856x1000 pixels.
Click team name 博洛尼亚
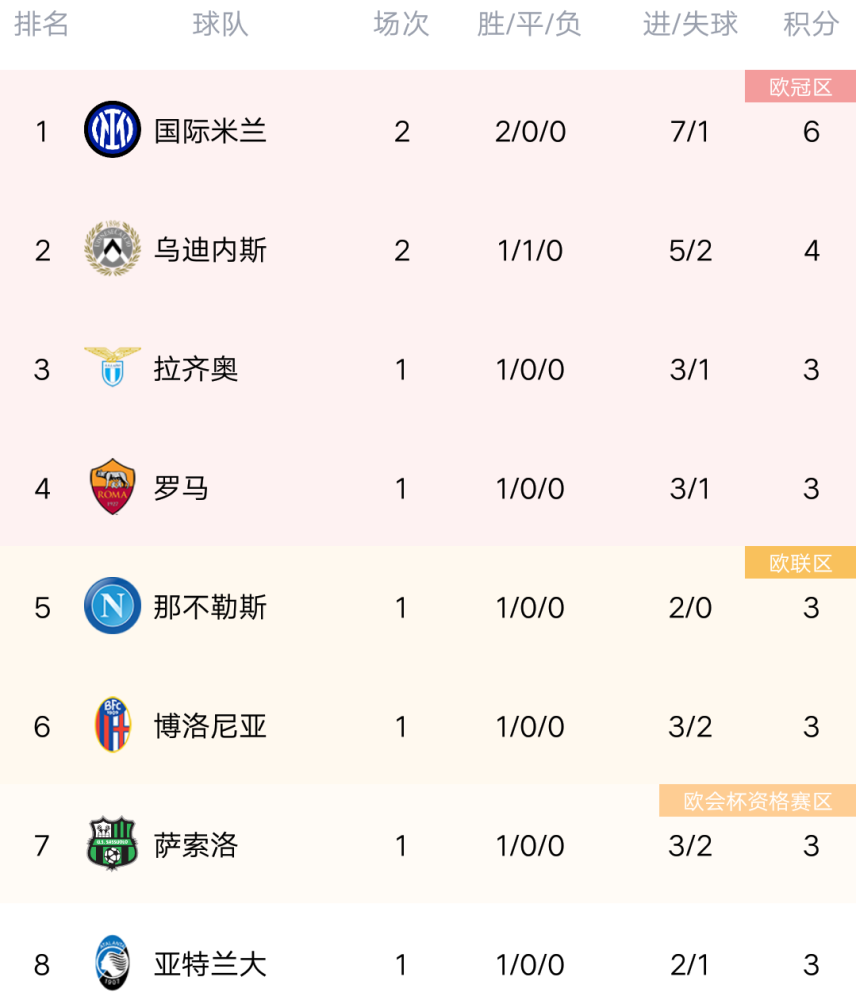[x=210, y=726]
